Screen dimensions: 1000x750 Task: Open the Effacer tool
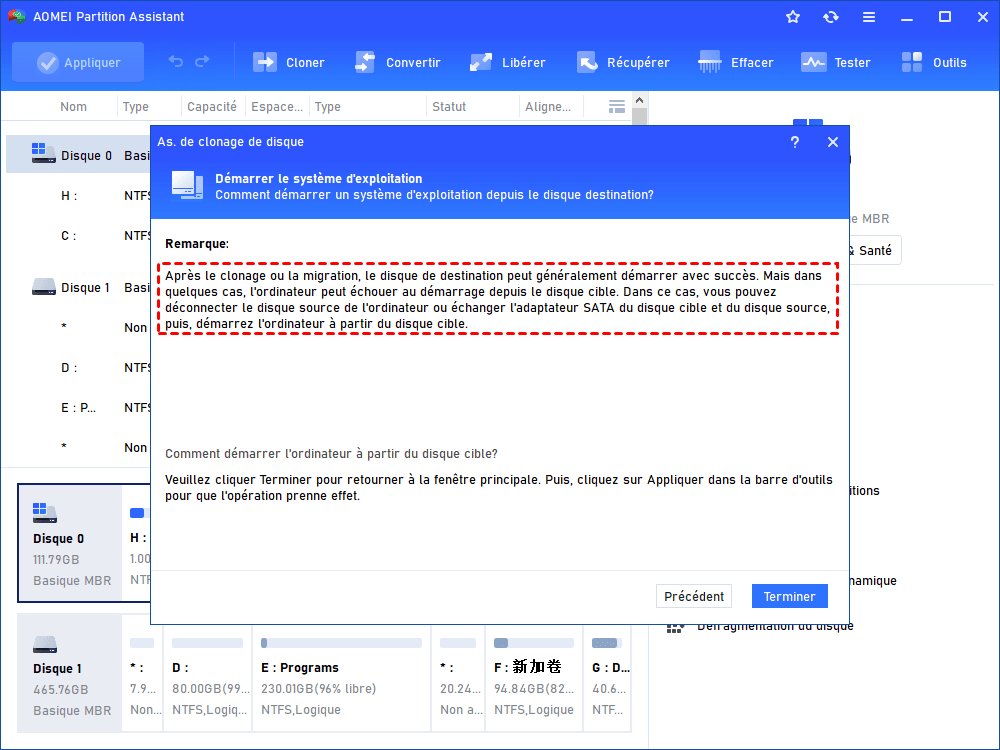[x=735, y=62]
